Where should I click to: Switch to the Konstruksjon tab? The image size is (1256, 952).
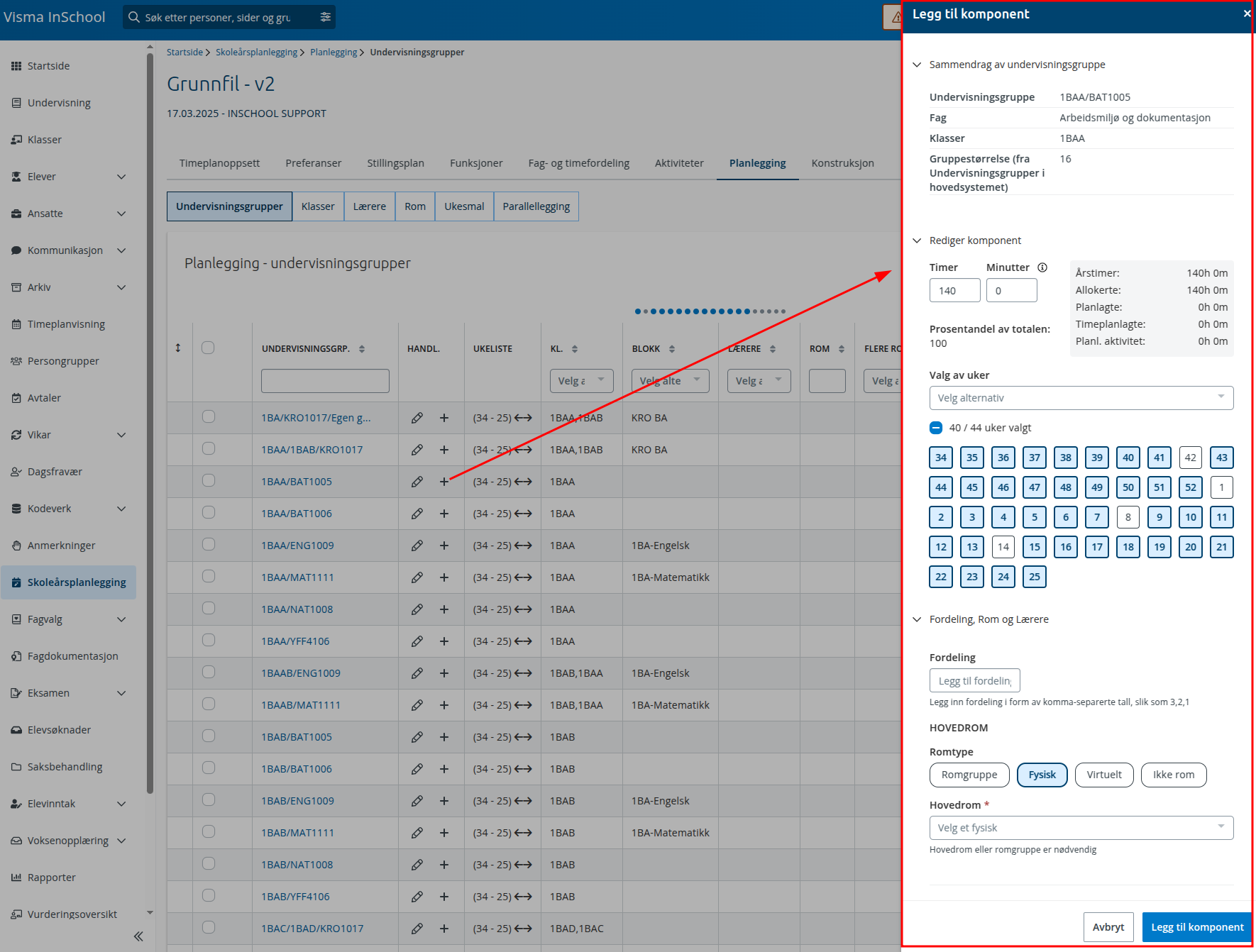click(x=842, y=163)
